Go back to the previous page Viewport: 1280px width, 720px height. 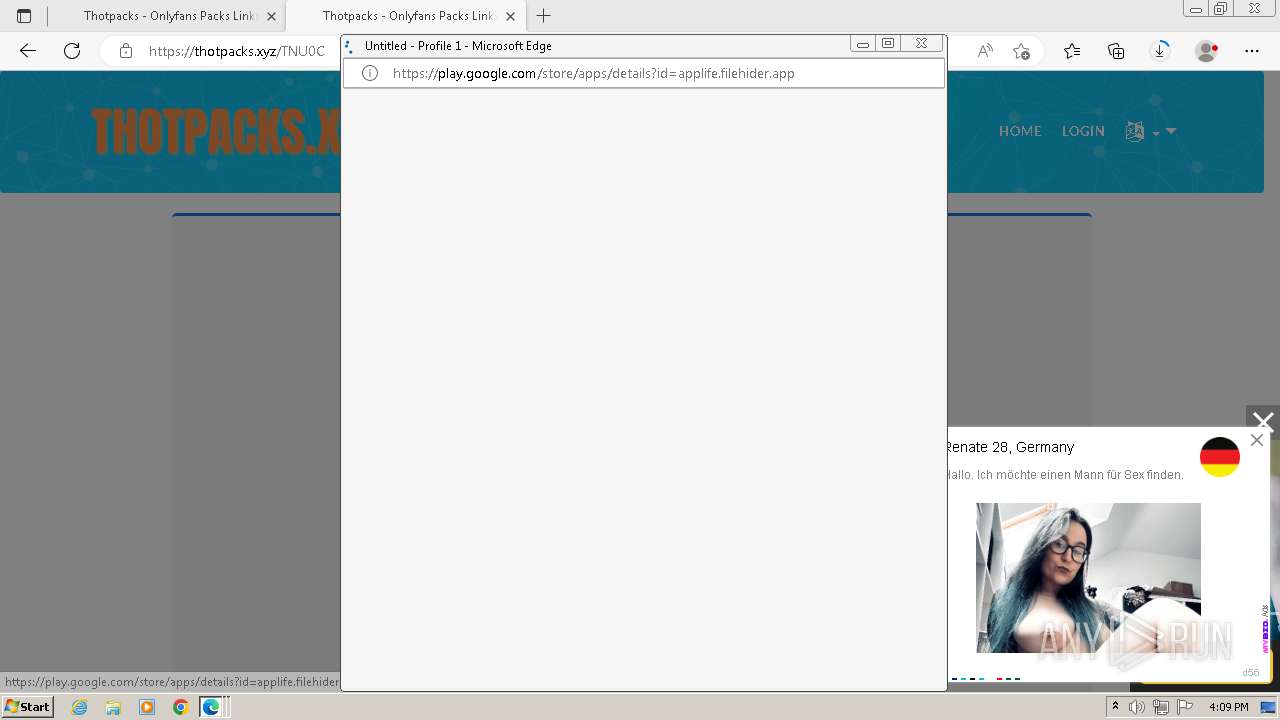pos(28,51)
